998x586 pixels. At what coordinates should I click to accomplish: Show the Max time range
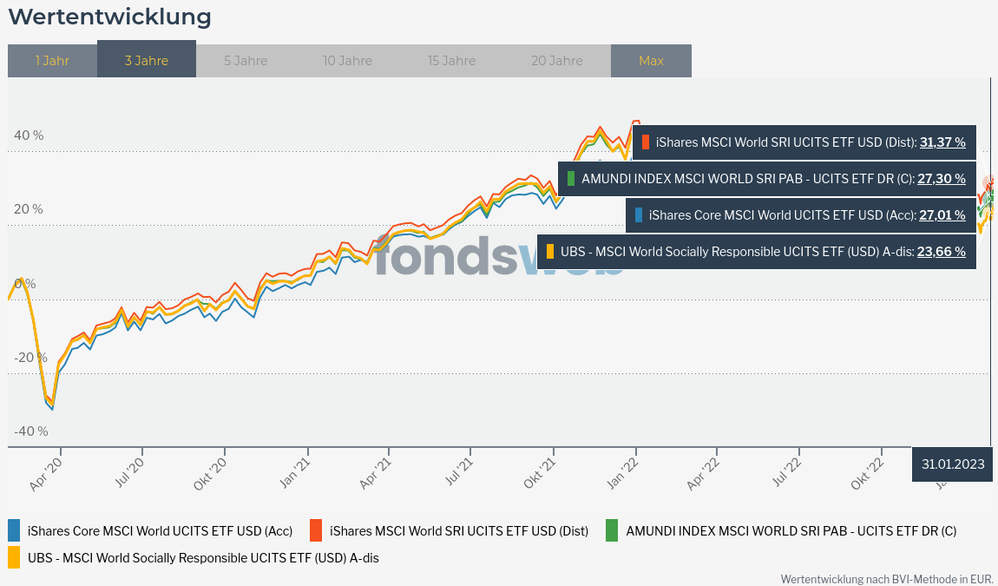651,61
